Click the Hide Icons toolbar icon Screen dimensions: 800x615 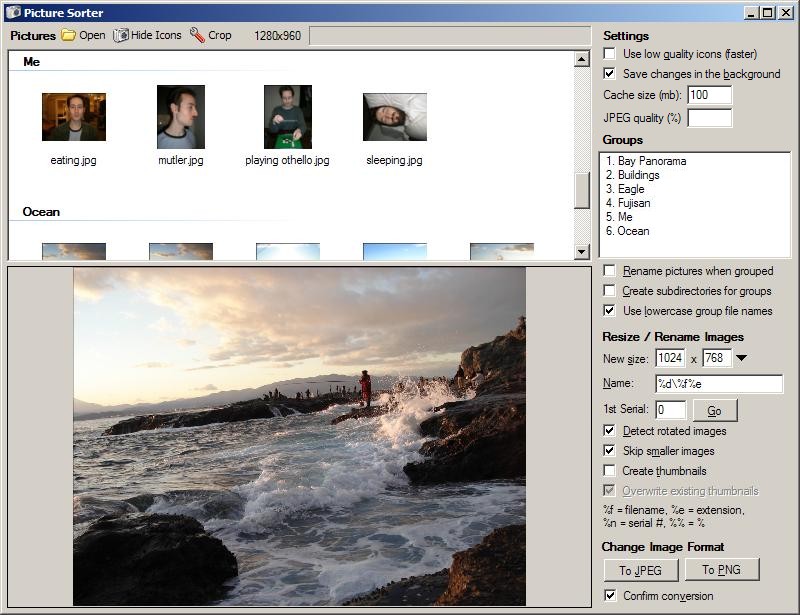tap(121, 35)
